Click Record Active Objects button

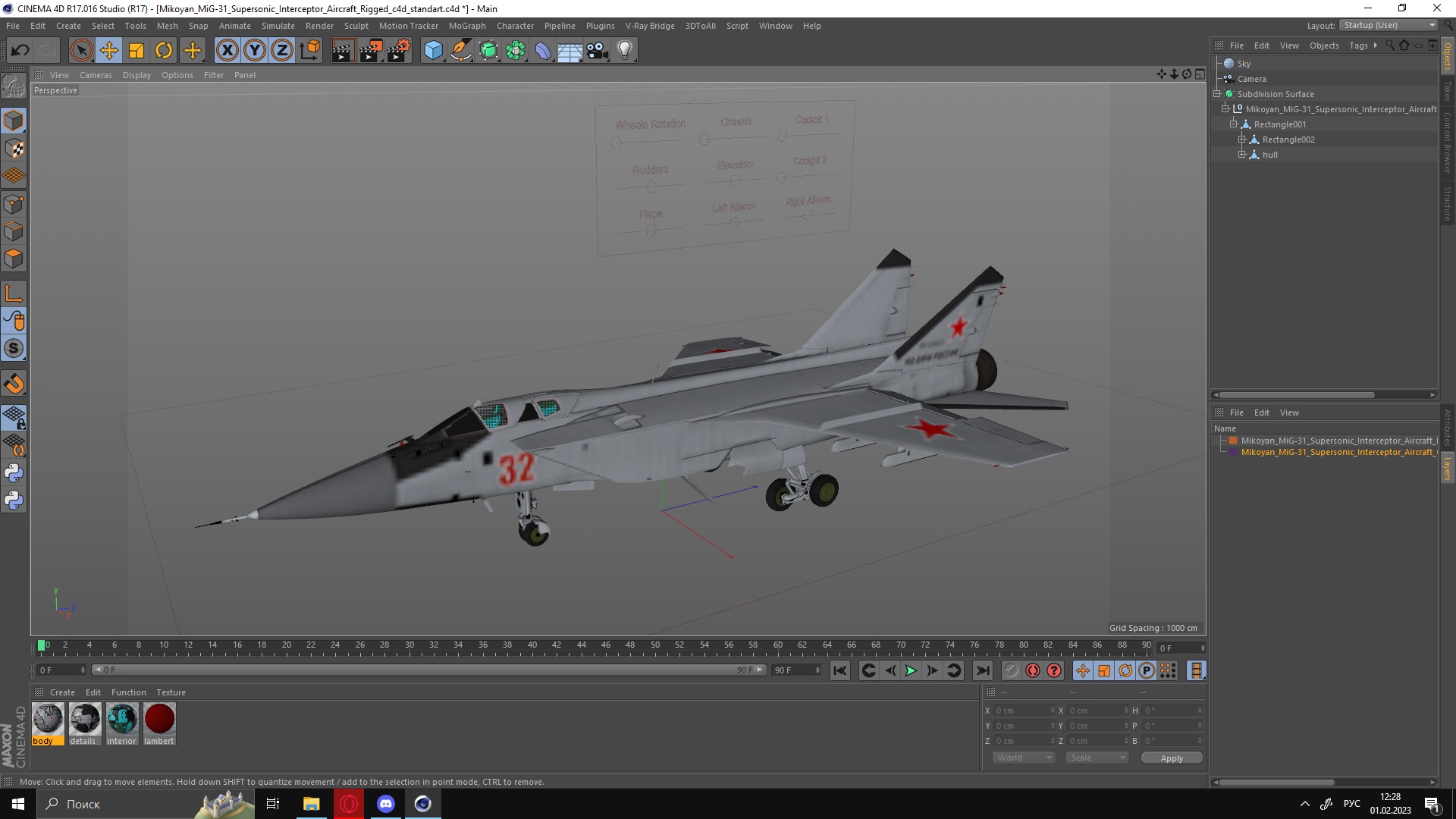[1011, 670]
